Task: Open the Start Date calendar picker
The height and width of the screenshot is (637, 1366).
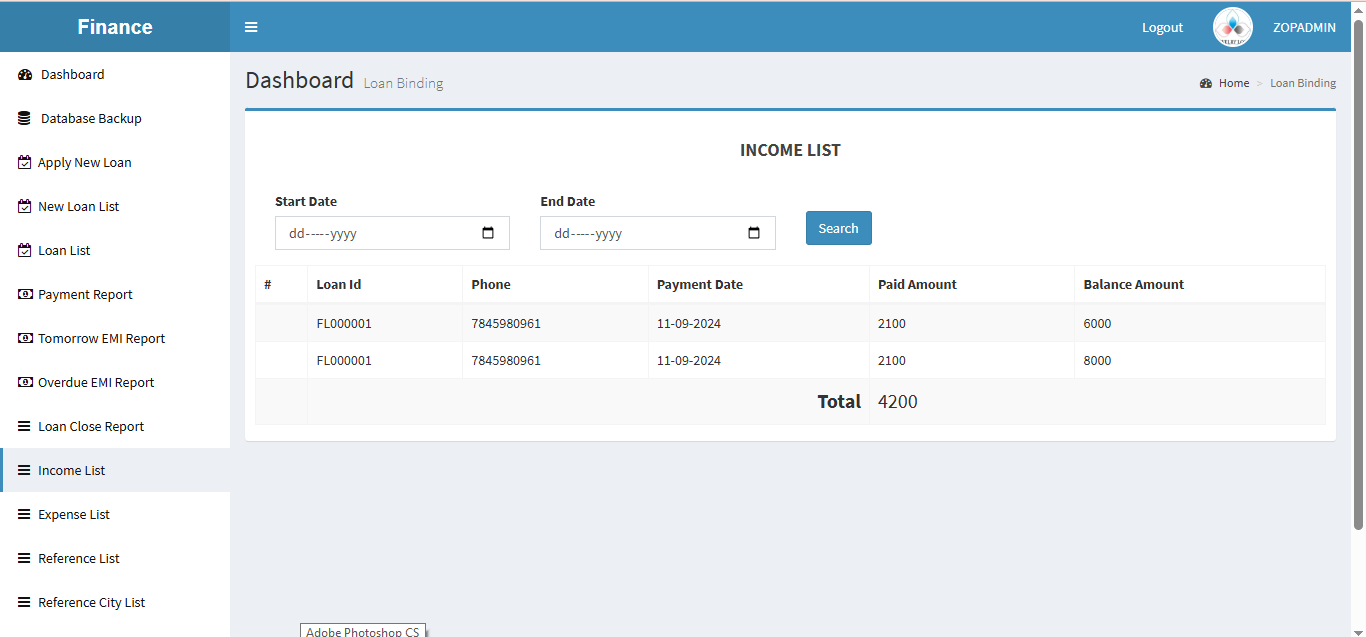Action: click(488, 233)
